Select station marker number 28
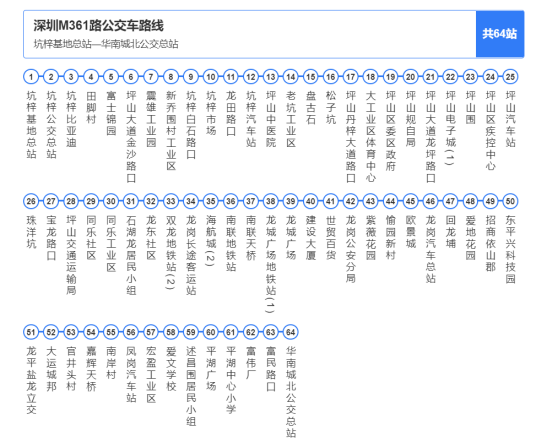 [71, 201]
